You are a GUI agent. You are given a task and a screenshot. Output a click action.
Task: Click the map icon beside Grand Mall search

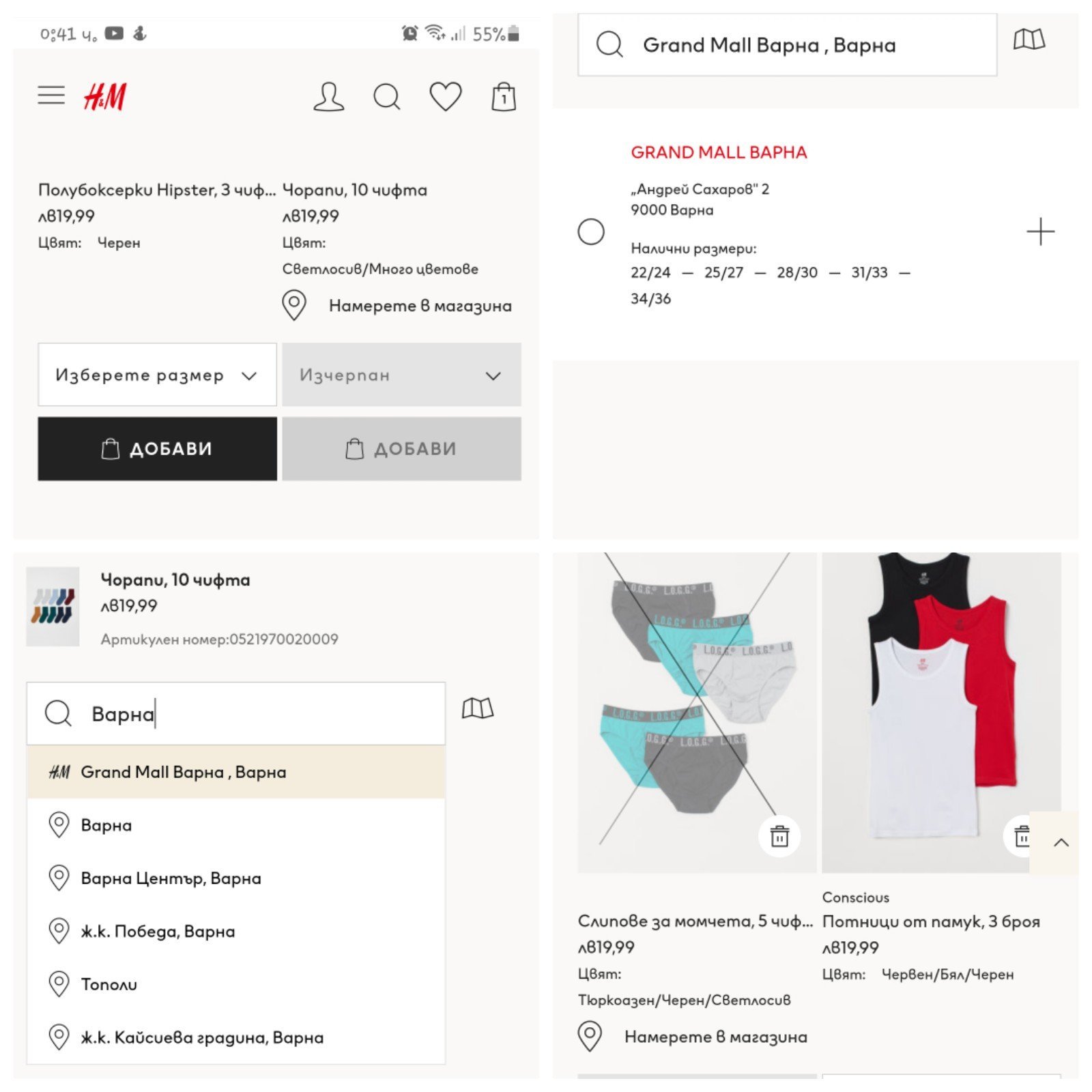pos(1029,40)
